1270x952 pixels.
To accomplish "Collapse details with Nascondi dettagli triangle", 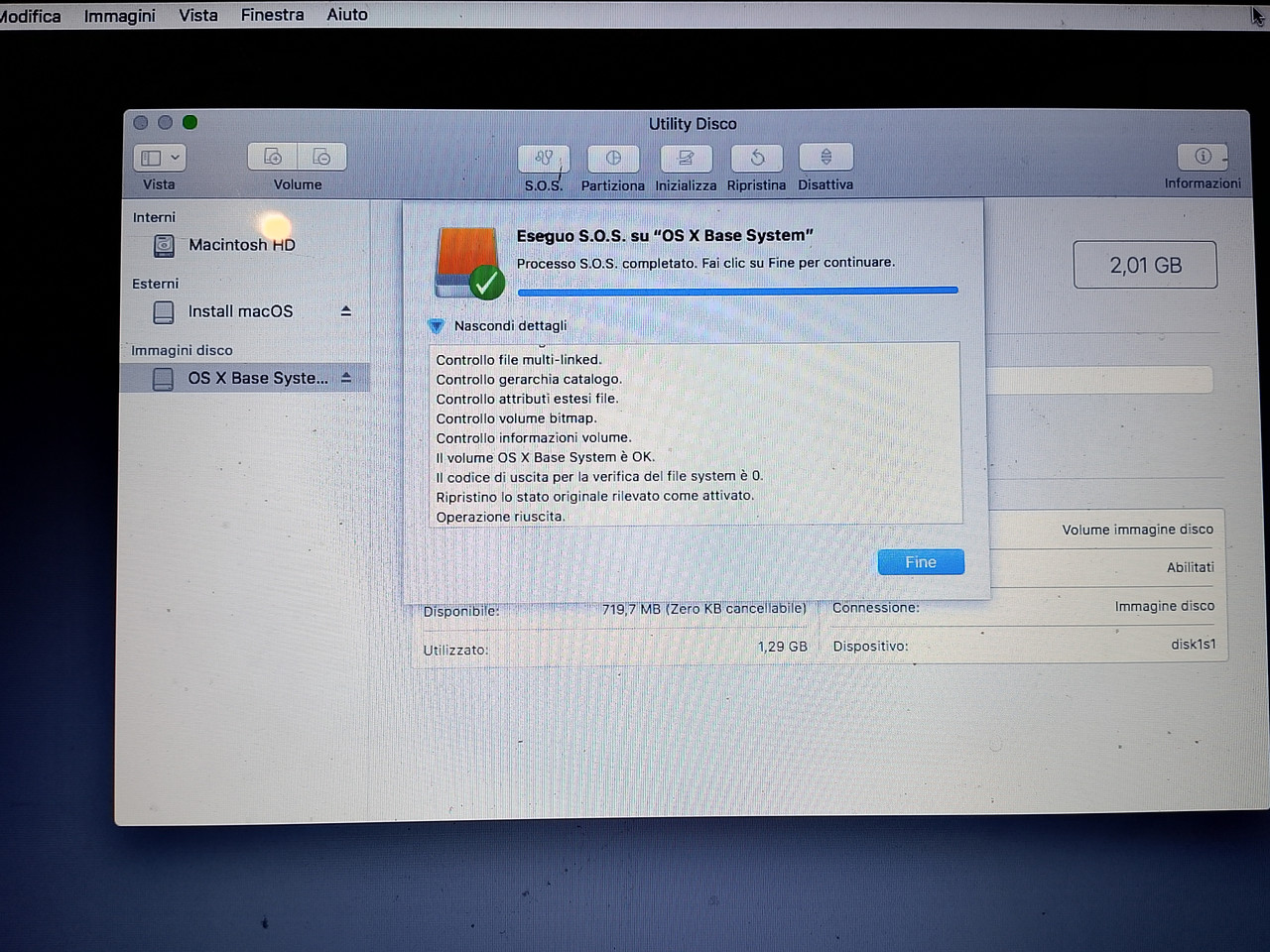I will point(436,326).
